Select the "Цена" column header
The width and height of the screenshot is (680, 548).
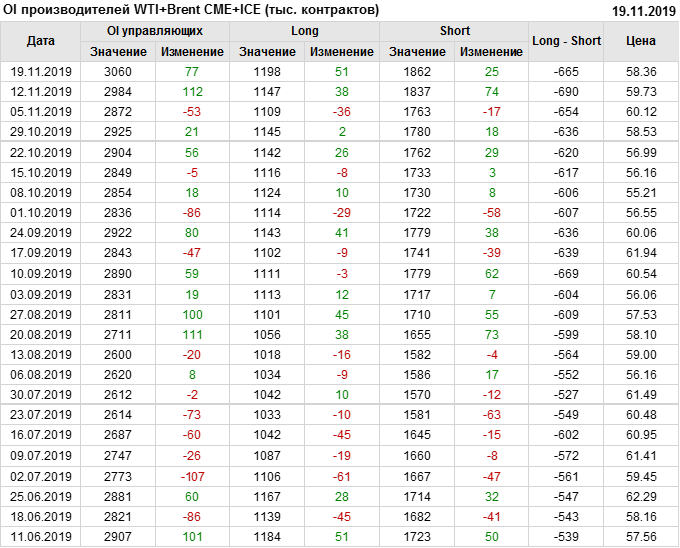[x=641, y=41]
